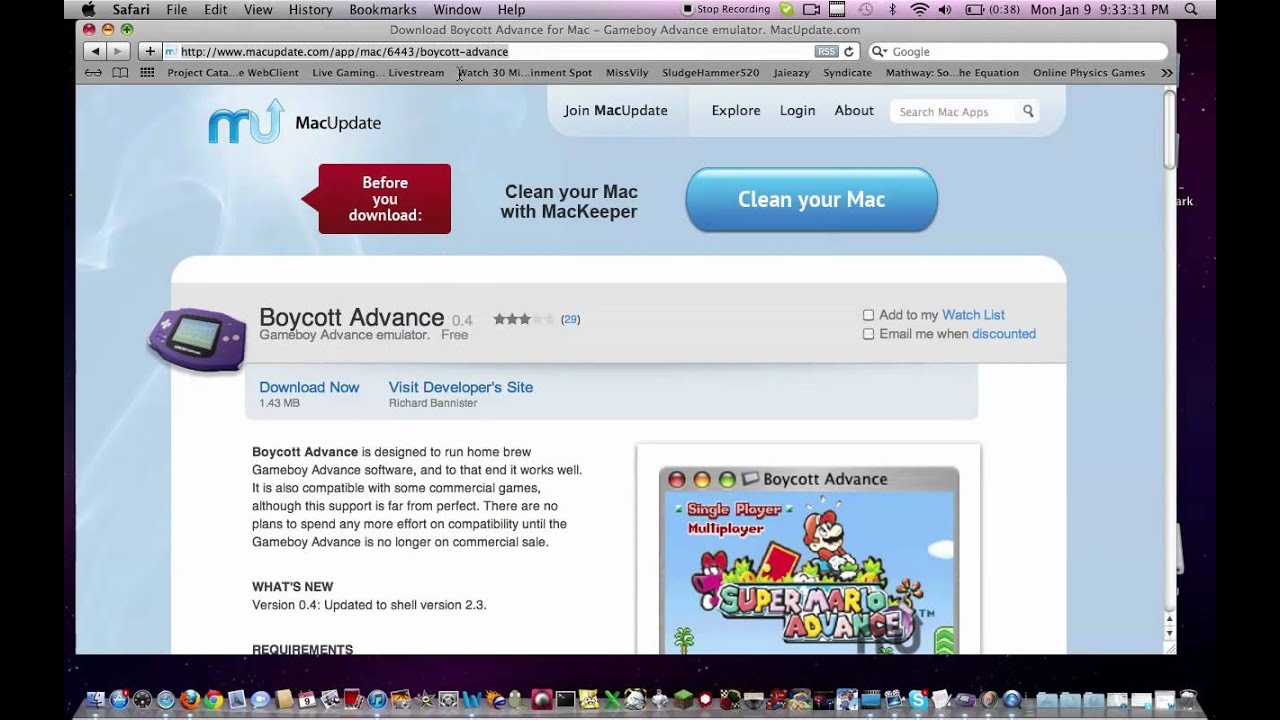Image resolution: width=1280 pixels, height=720 pixels.
Task: Click the scrollbar down arrow
Action: tap(1170, 633)
